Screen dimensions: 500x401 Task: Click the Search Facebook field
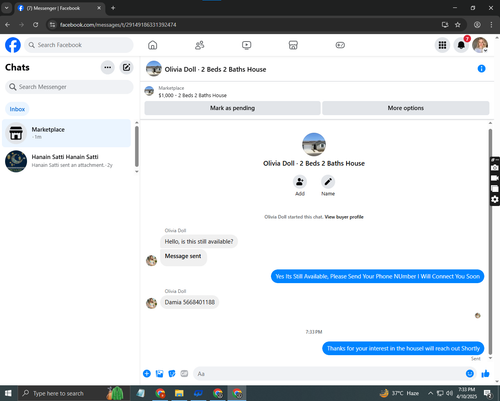pyautogui.click(x=79, y=45)
